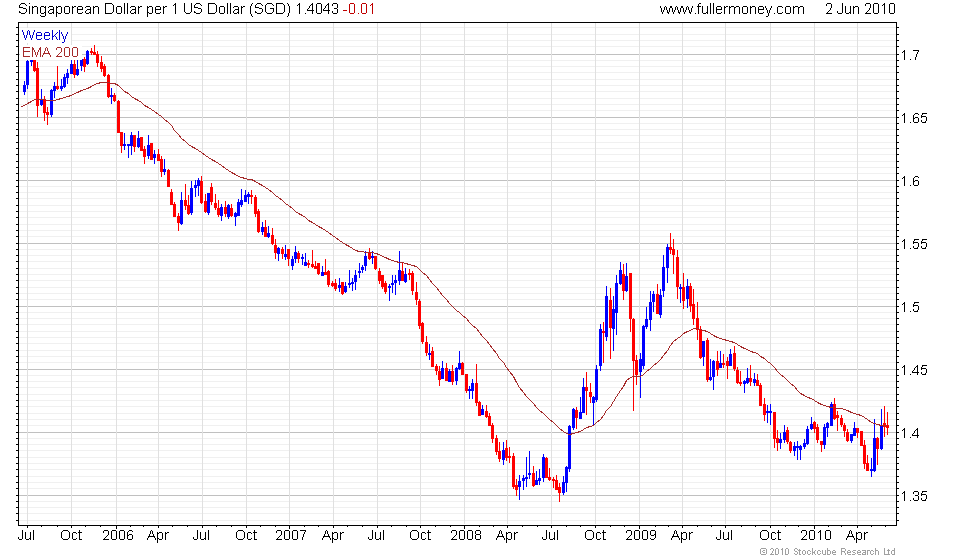
Task: Click the 1.55 price axis label
Action: 914,244
